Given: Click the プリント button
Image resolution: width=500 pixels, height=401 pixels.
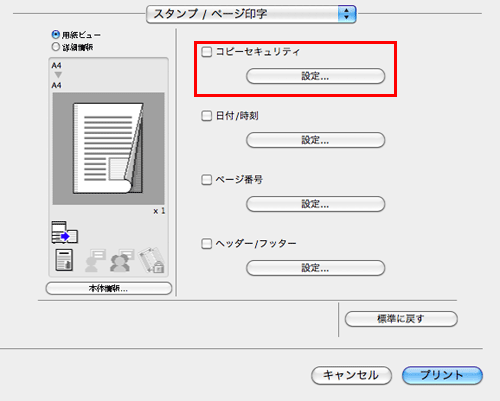Looking at the screenshot, I should tap(442, 375).
